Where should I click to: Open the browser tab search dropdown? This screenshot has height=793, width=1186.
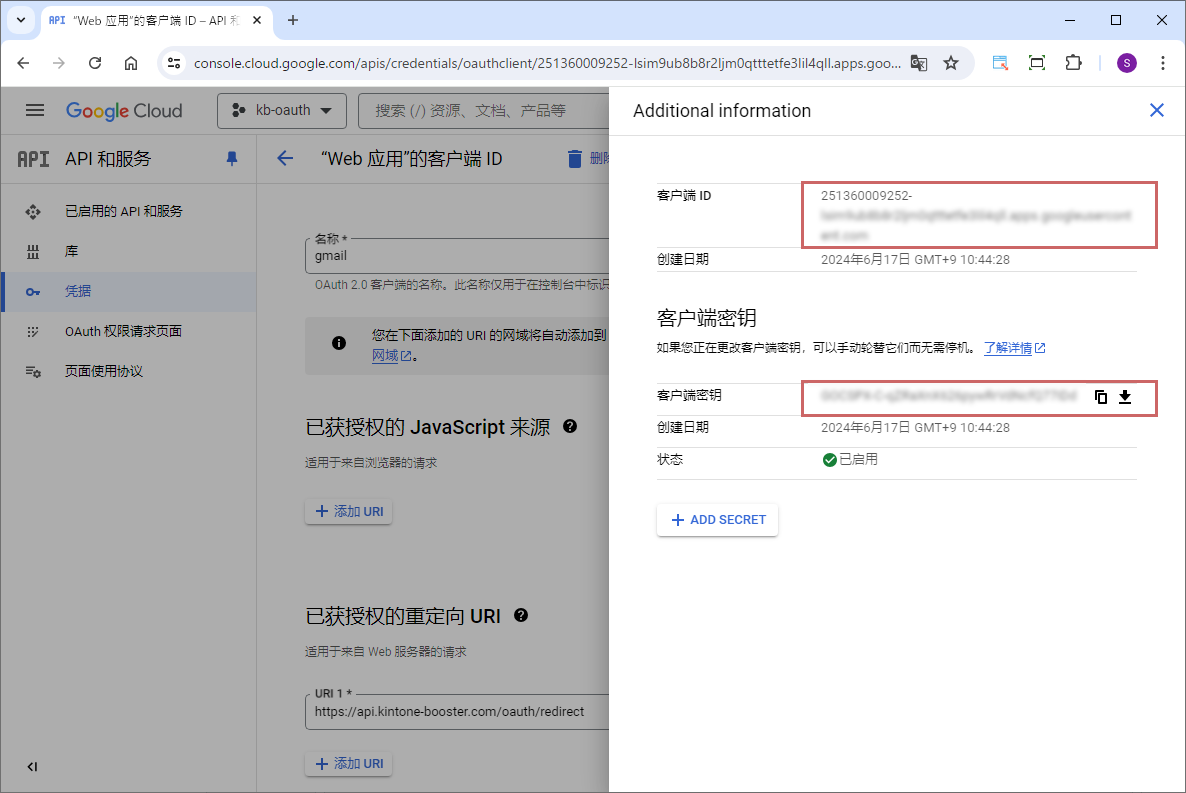pyautogui.click(x=20, y=20)
